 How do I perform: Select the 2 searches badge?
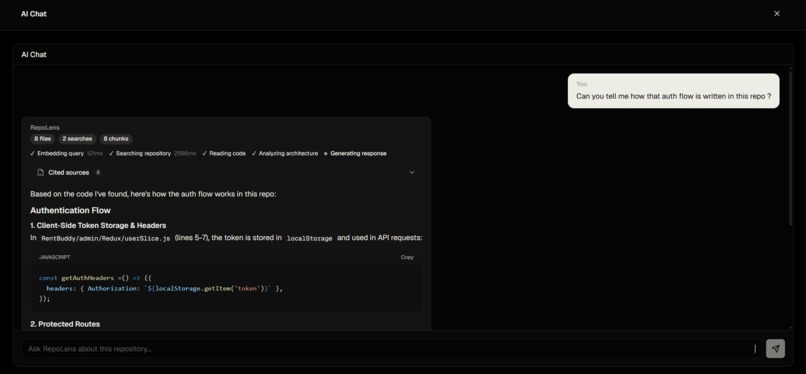point(78,139)
